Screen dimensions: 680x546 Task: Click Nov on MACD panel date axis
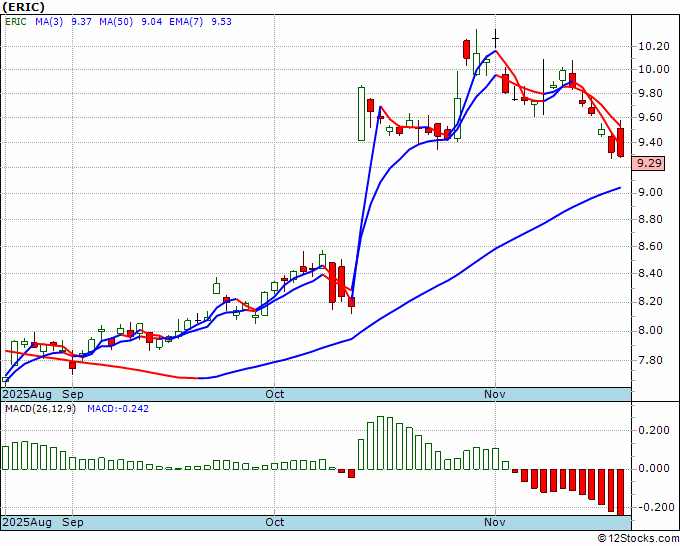click(x=495, y=522)
